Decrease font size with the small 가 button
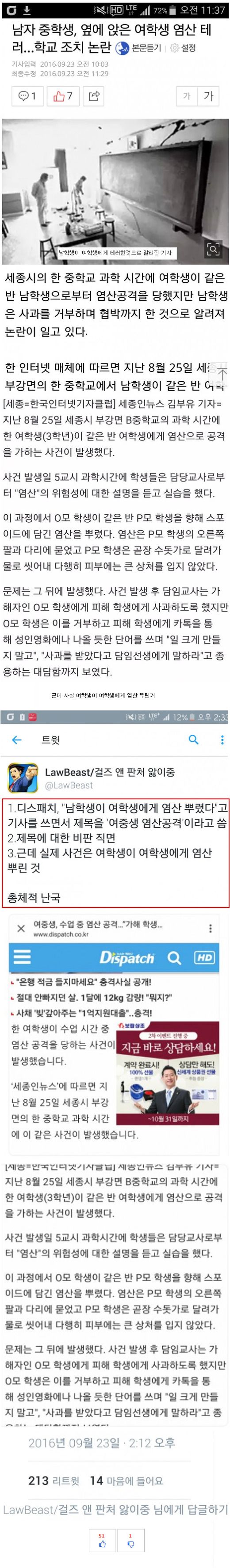 [x=187, y=95]
